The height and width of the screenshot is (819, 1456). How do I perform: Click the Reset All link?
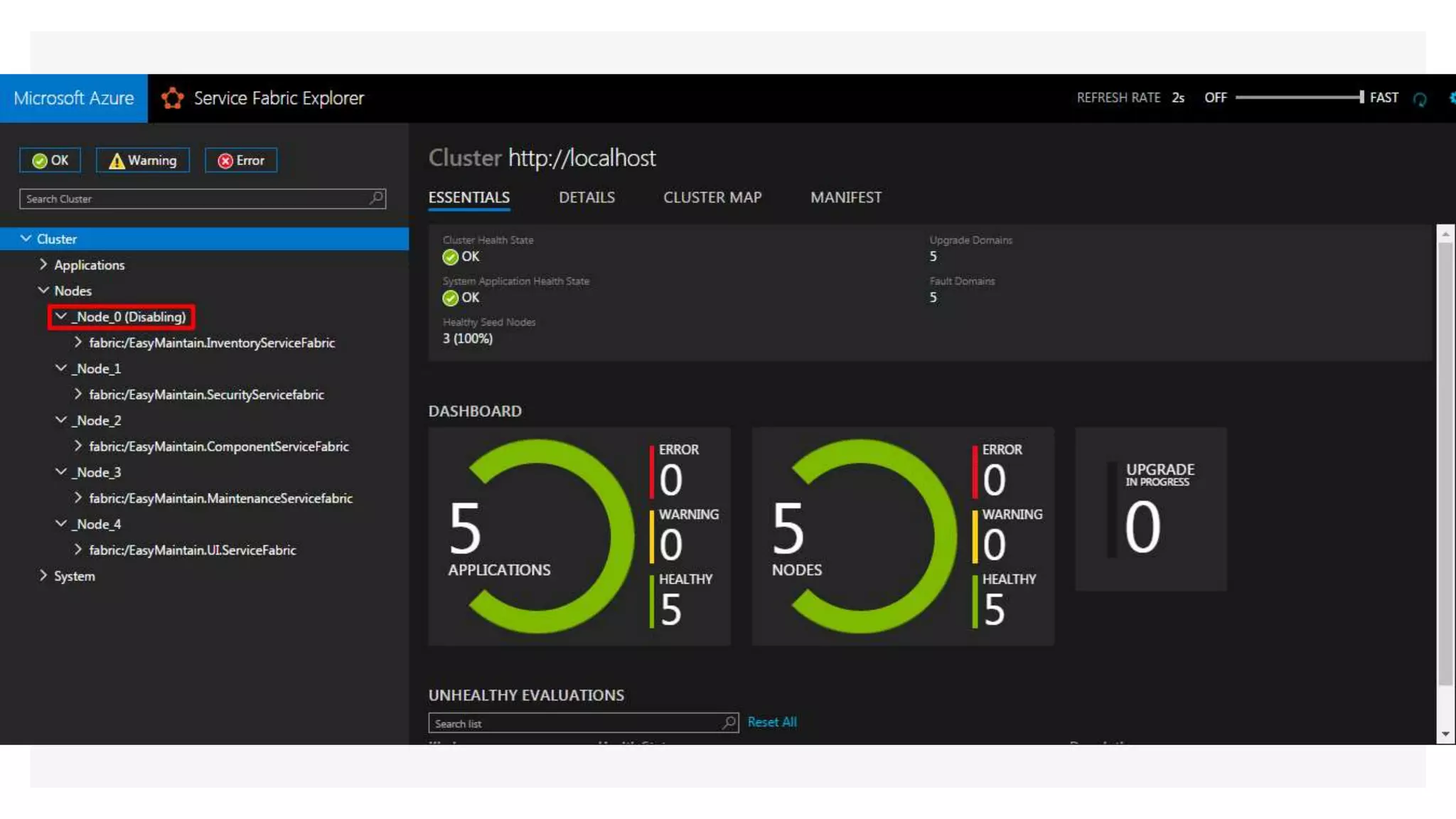pyautogui.click(x=771, y=722)
